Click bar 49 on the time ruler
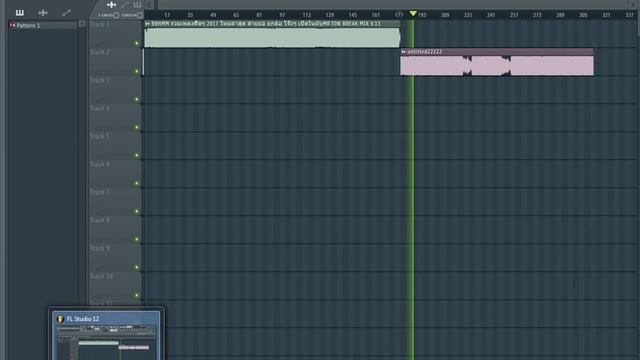Screen dimensions: 640x360 click(213, 15)
